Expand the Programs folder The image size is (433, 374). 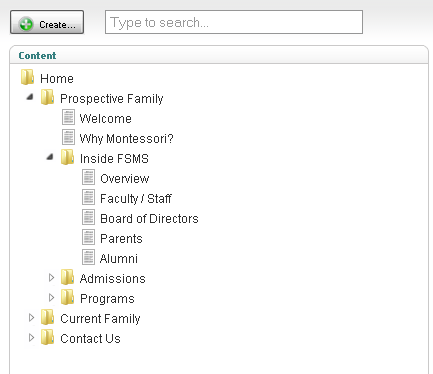[51, 297]
